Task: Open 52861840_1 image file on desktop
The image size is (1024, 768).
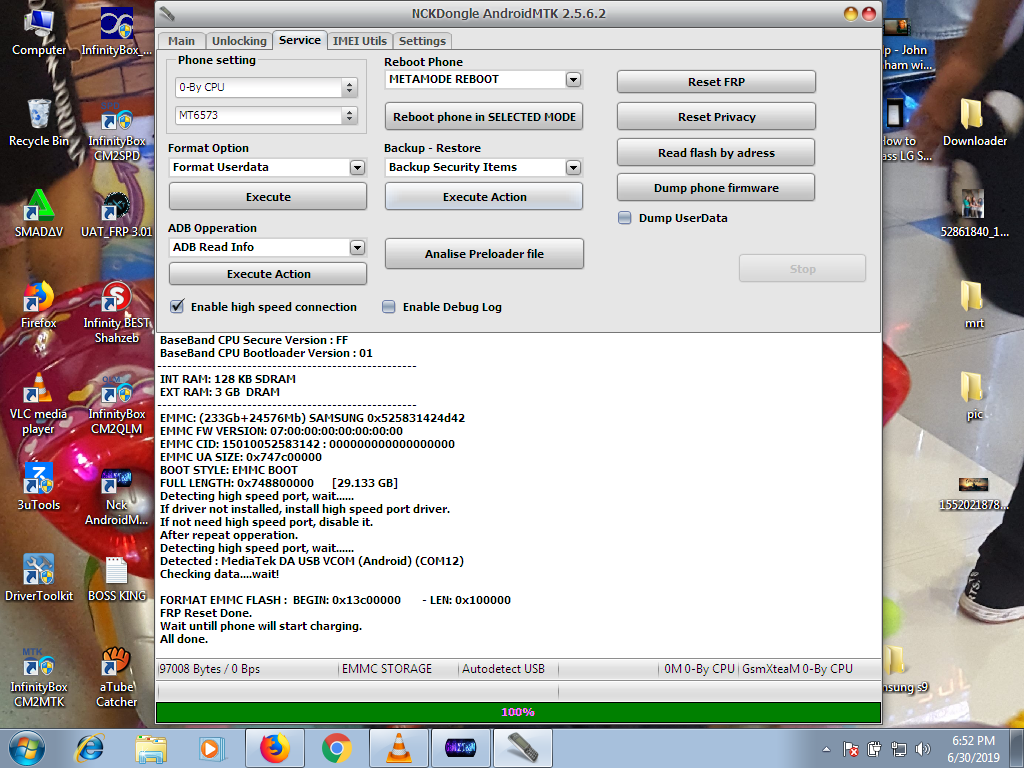Action: 974,214
